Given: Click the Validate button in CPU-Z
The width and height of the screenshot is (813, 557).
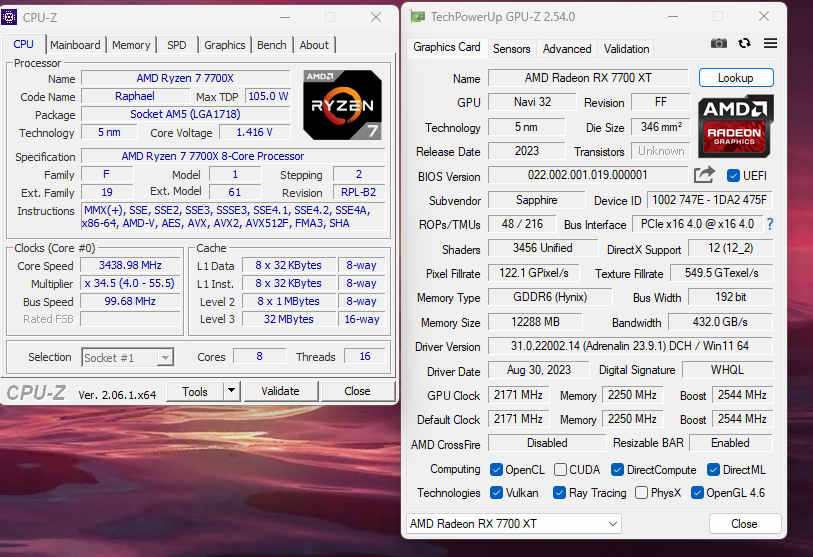Looking at the screenshot, I should (279, 391).
